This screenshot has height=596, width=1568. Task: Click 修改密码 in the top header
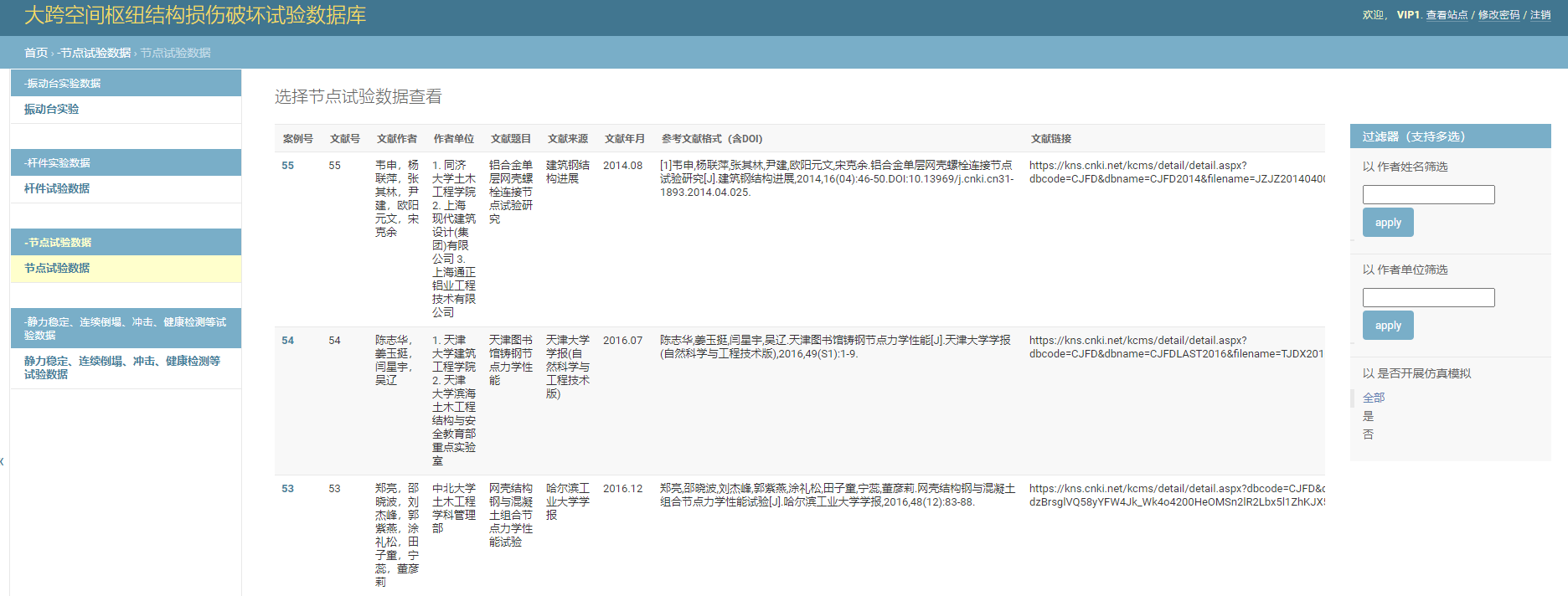1498,15
